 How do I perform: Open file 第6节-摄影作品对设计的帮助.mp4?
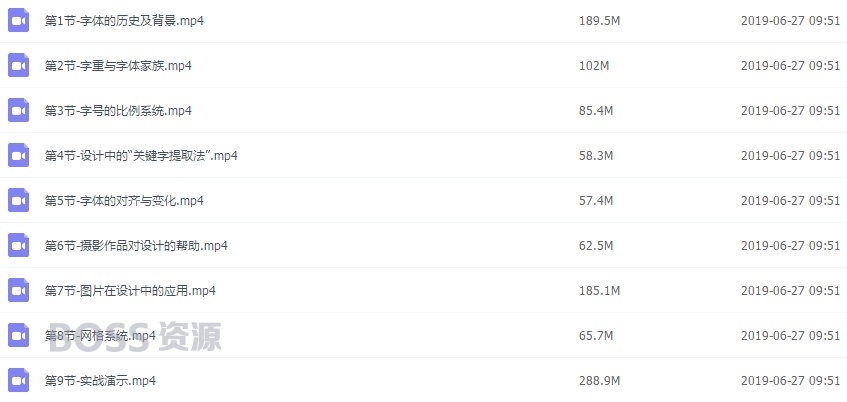coord(136,246)
